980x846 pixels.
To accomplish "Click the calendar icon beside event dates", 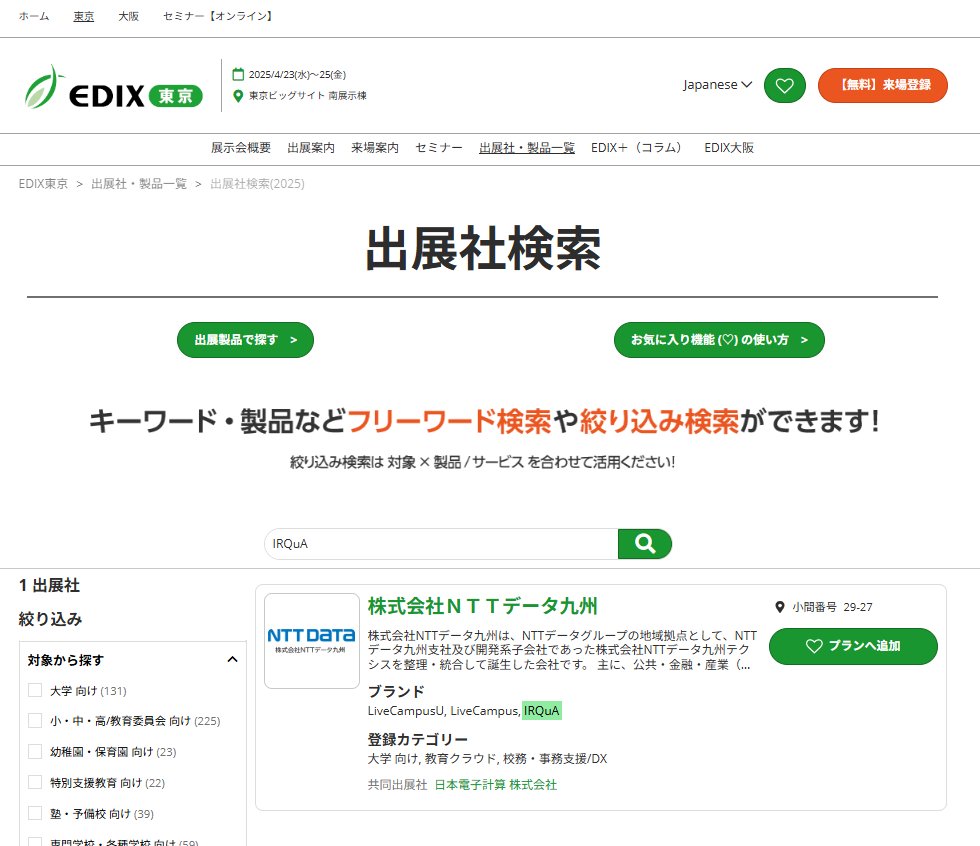I will (x=238, y=74).
